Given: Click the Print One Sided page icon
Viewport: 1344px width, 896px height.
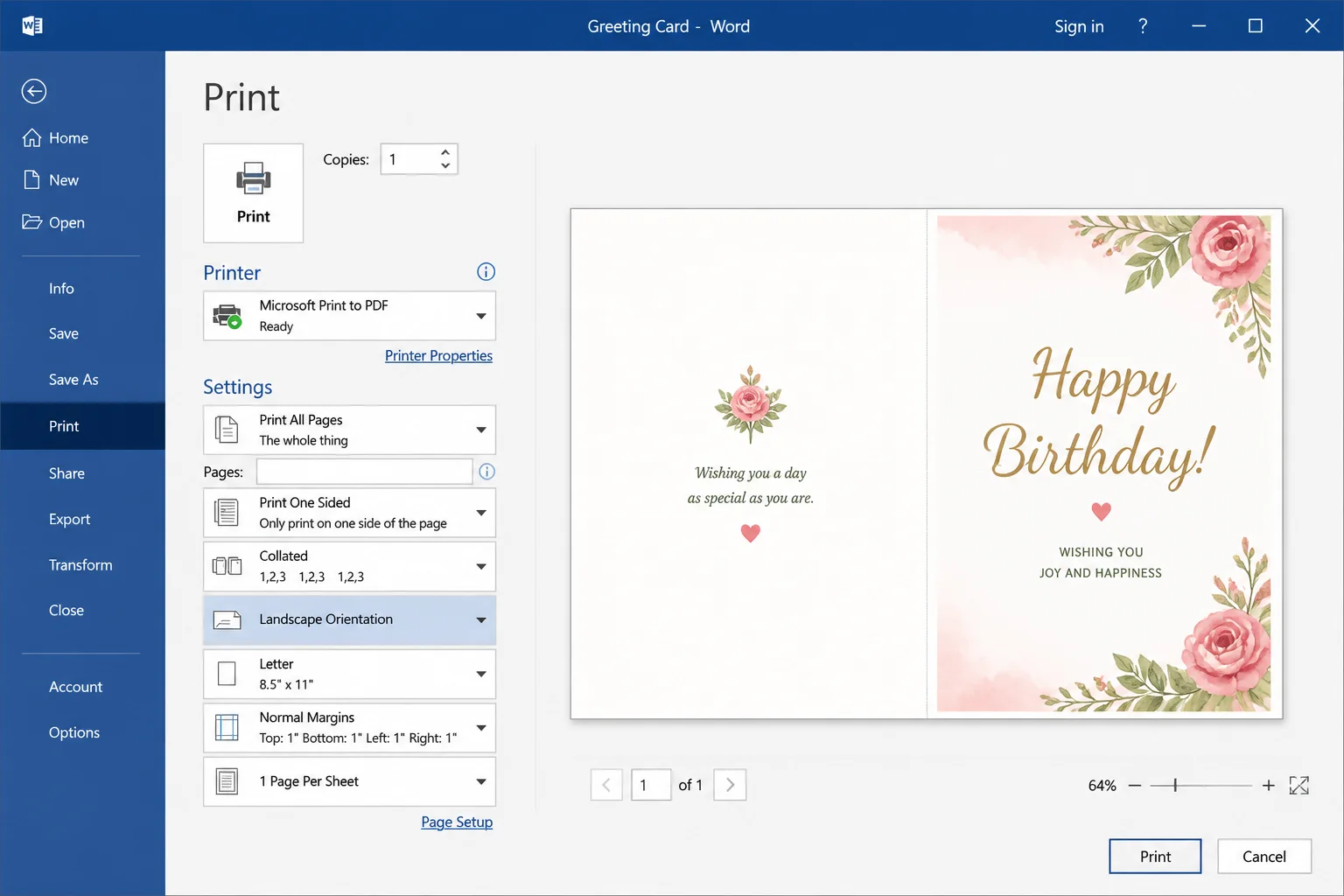Looking at the screenshot, I should click(227, 513).
